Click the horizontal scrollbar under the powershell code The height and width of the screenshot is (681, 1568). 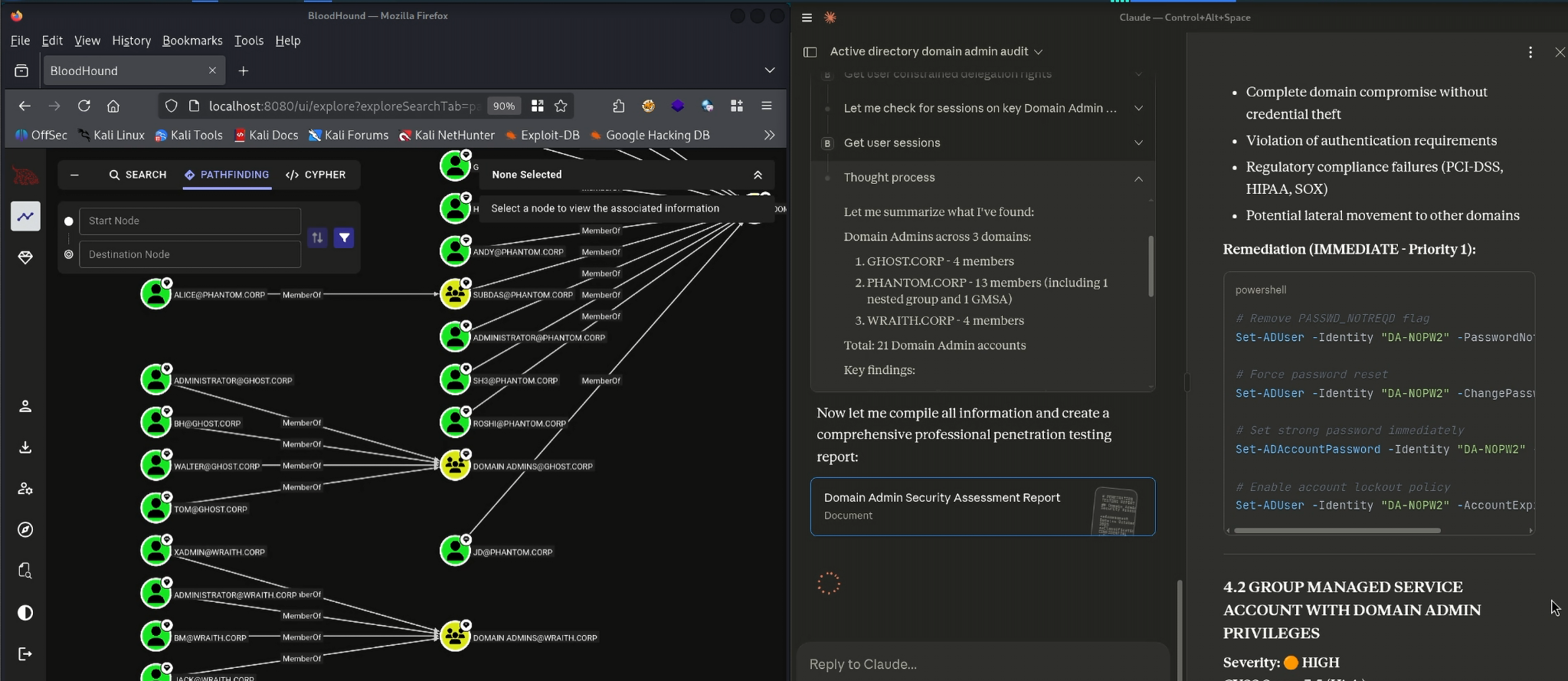1337,530
